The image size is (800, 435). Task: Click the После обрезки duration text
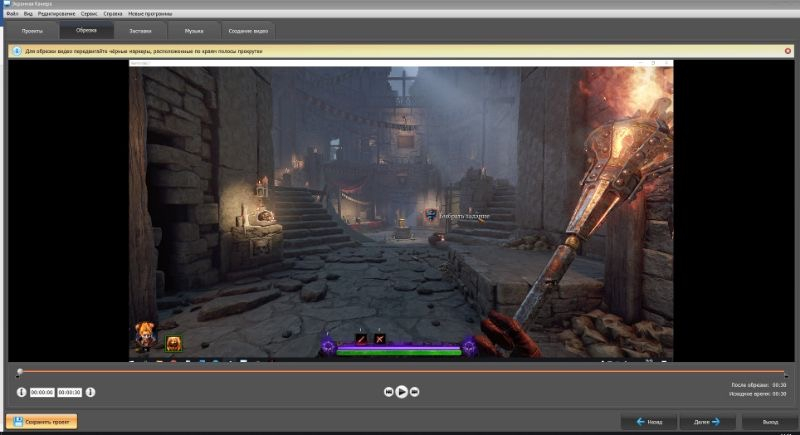759,385
